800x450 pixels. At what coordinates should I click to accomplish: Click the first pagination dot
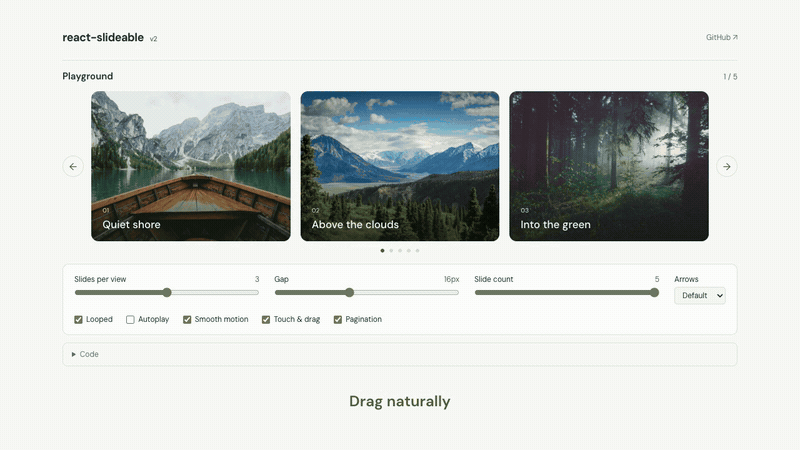click(x=383, y=251)
